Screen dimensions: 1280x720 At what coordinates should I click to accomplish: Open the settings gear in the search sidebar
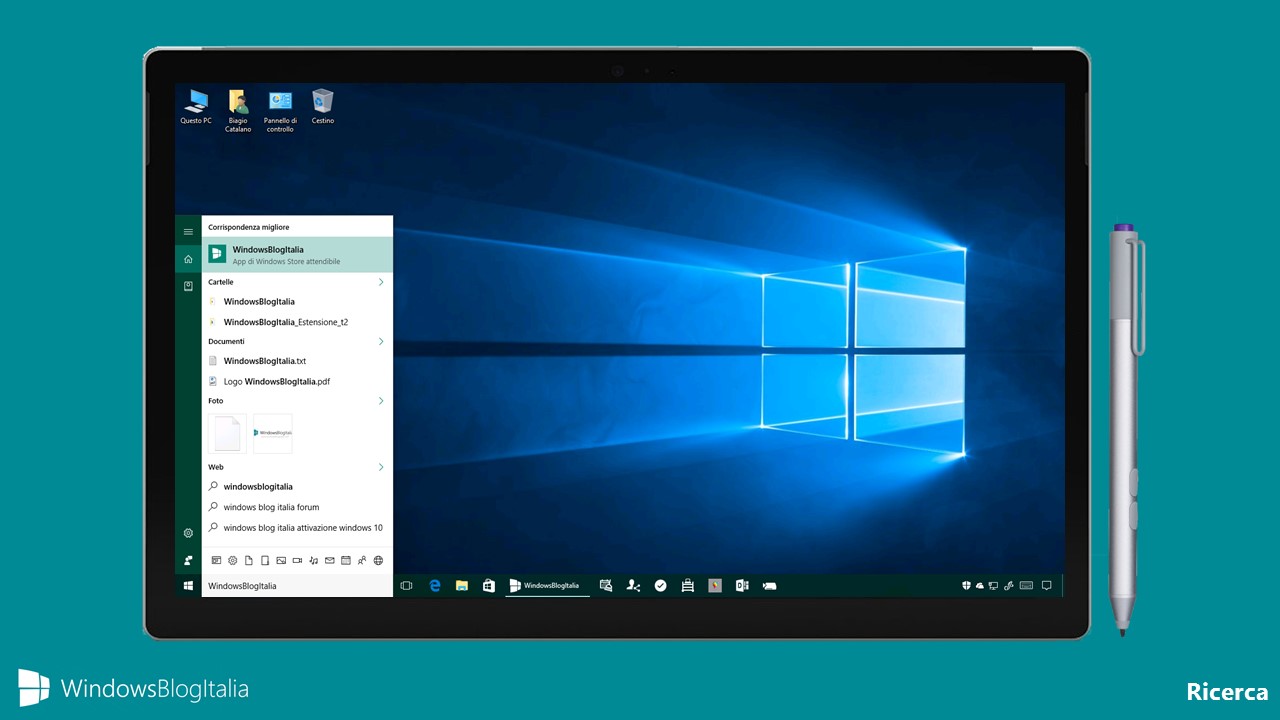pos(188,533)
